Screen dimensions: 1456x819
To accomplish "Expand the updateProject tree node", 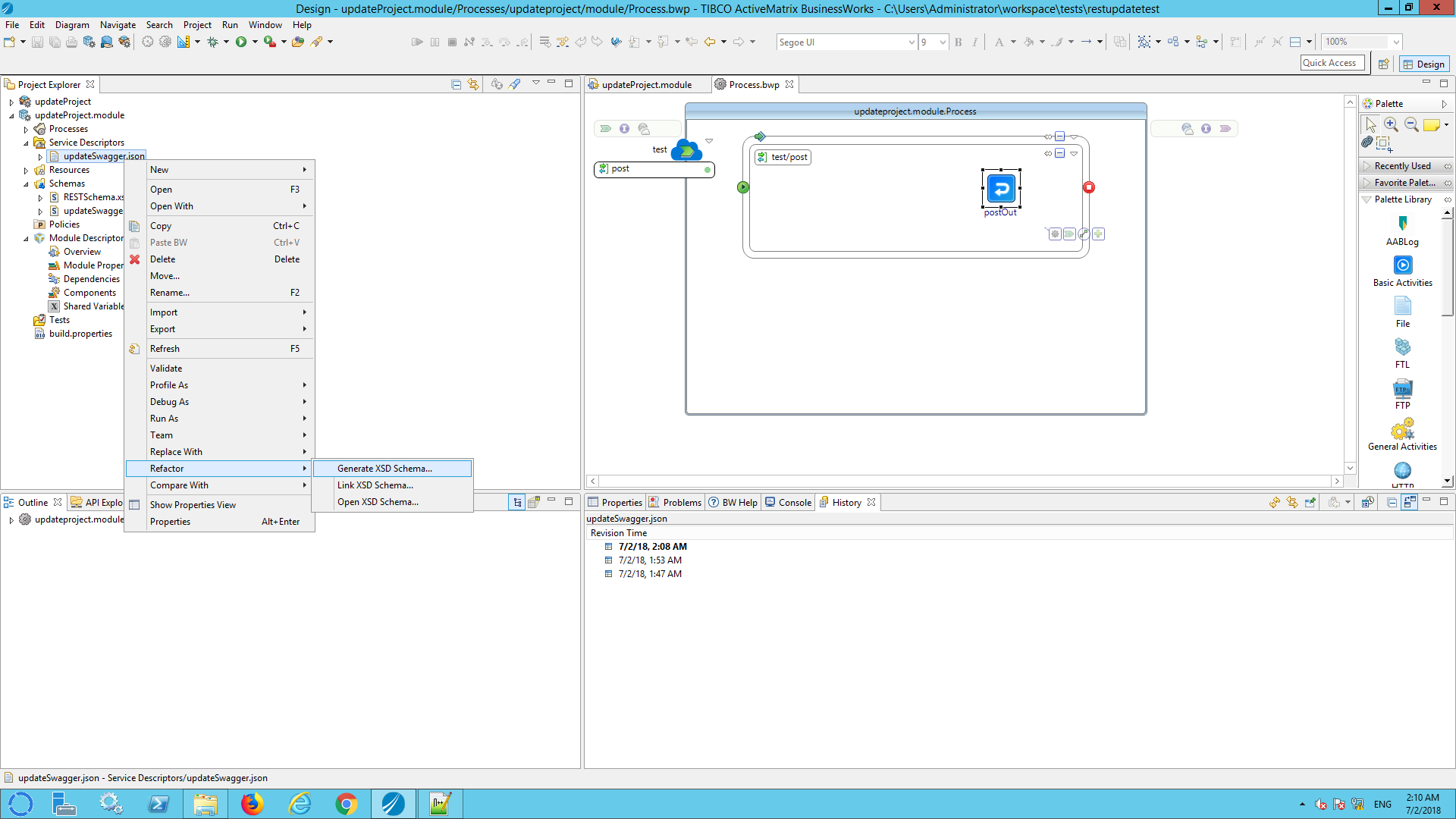I will (x=11, y=102).
